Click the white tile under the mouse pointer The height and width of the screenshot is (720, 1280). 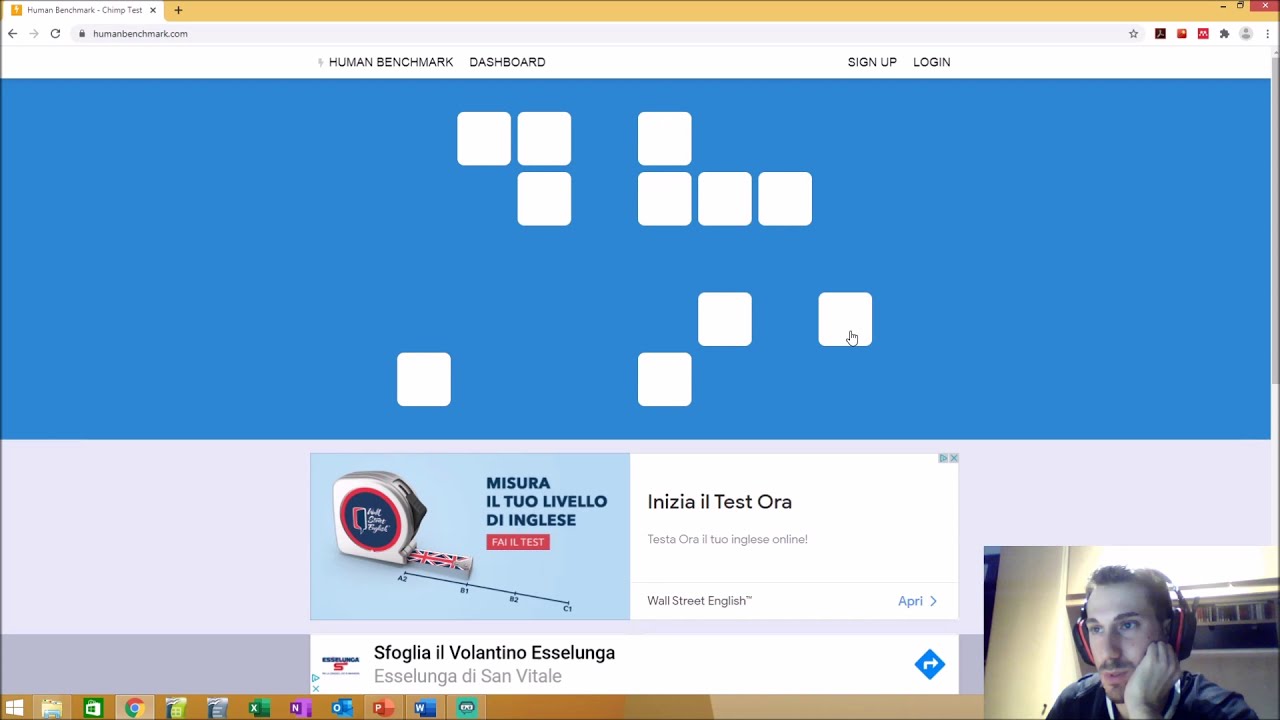tap(845, 319)
